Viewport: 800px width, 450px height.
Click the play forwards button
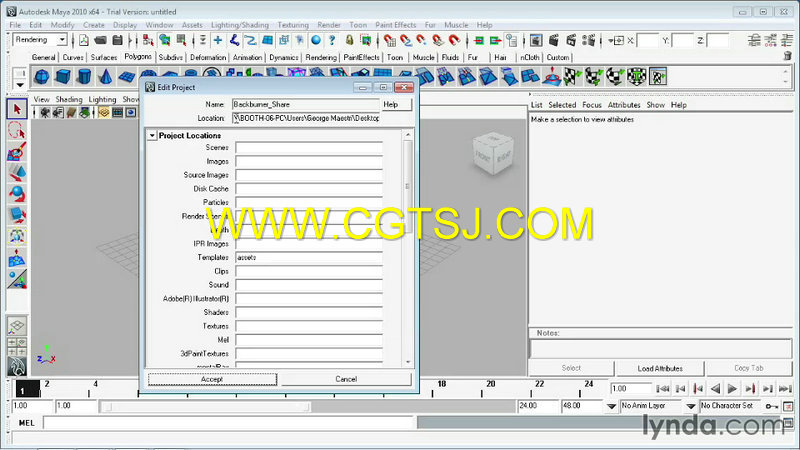pos(732,389)
